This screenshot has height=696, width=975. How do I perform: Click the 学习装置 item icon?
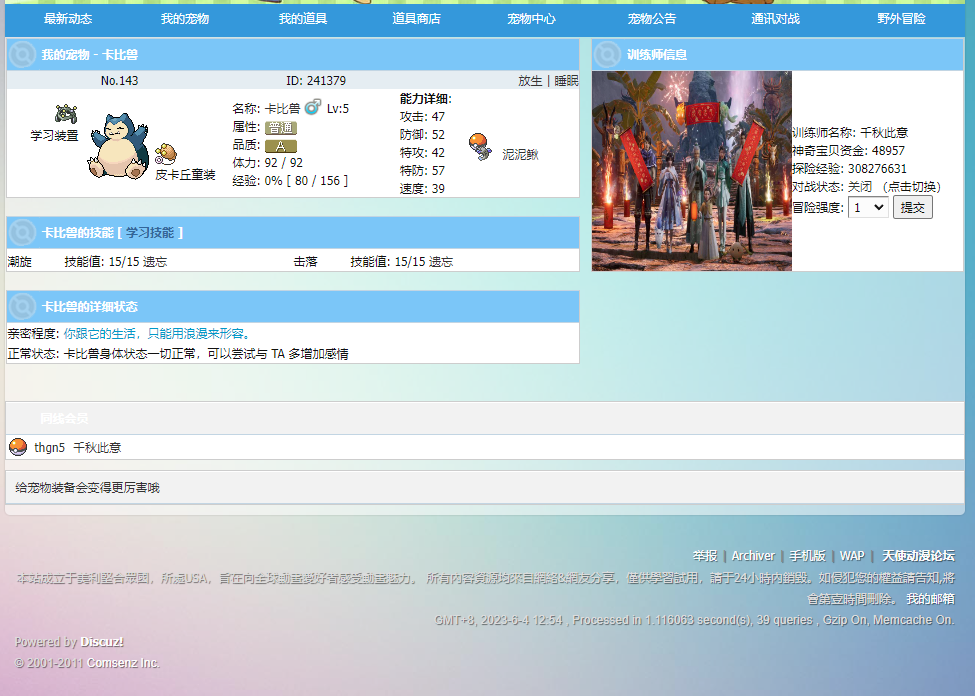[x=66, y=114]
